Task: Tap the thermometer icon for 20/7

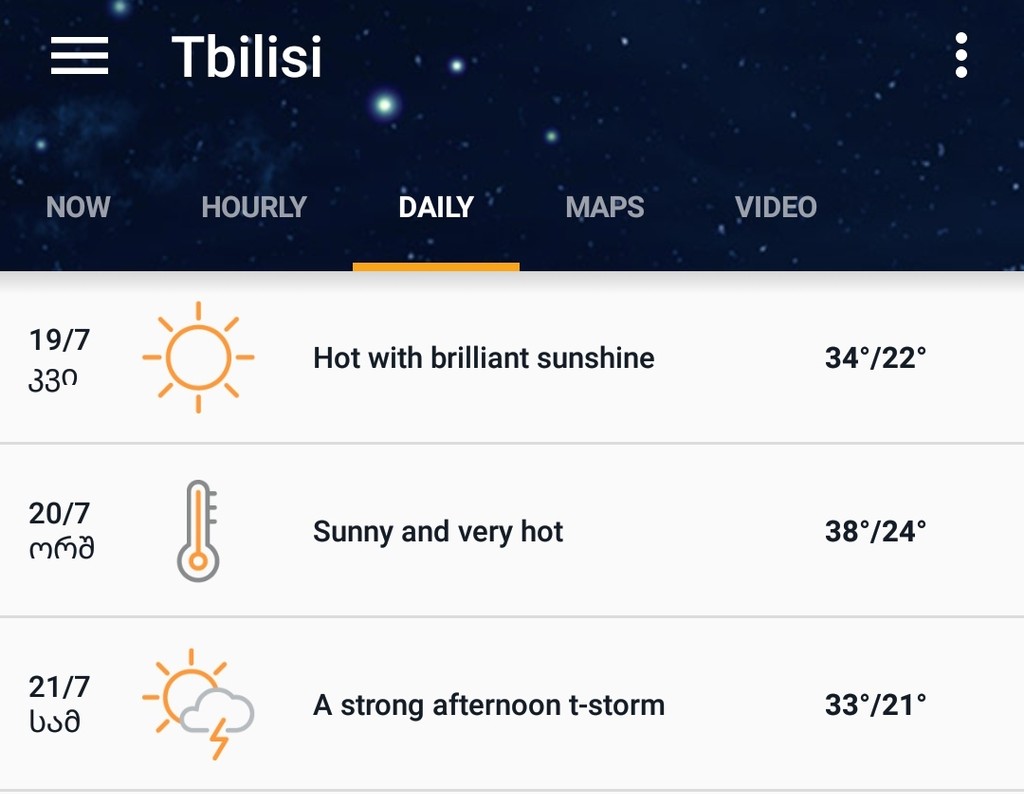Action: click(x=198, y=531)
